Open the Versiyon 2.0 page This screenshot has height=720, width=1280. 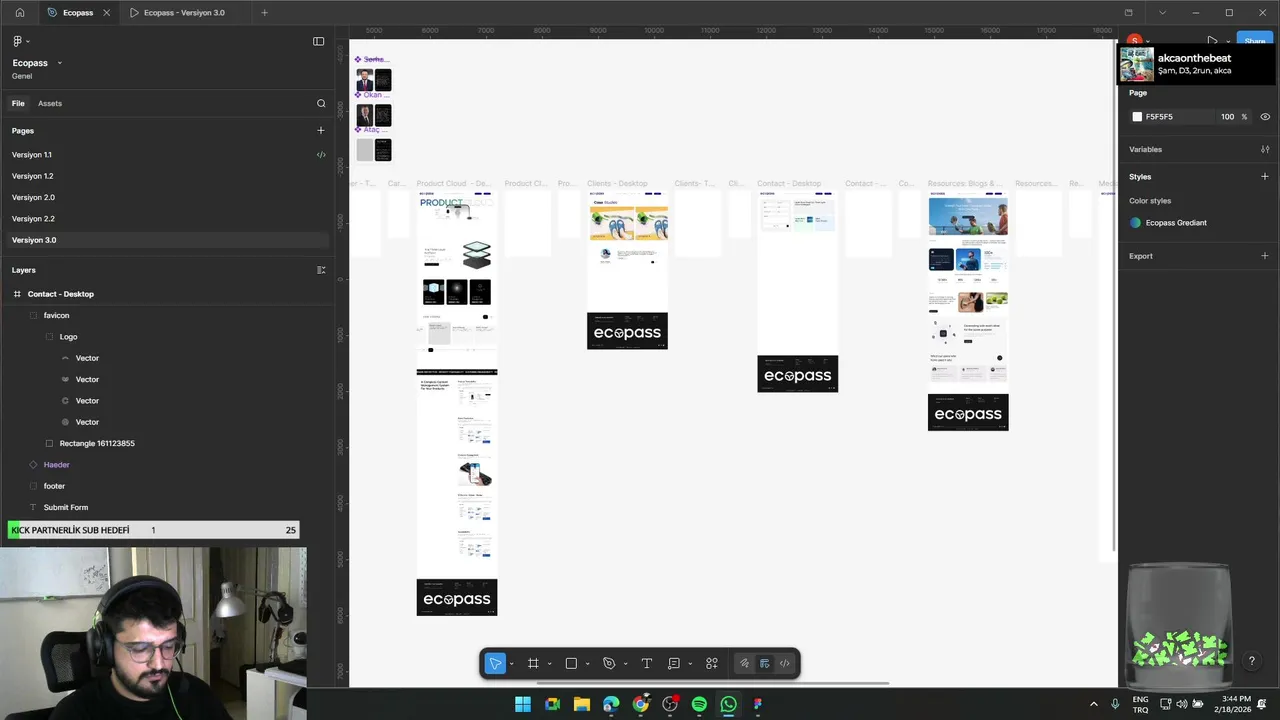(33, 197)
